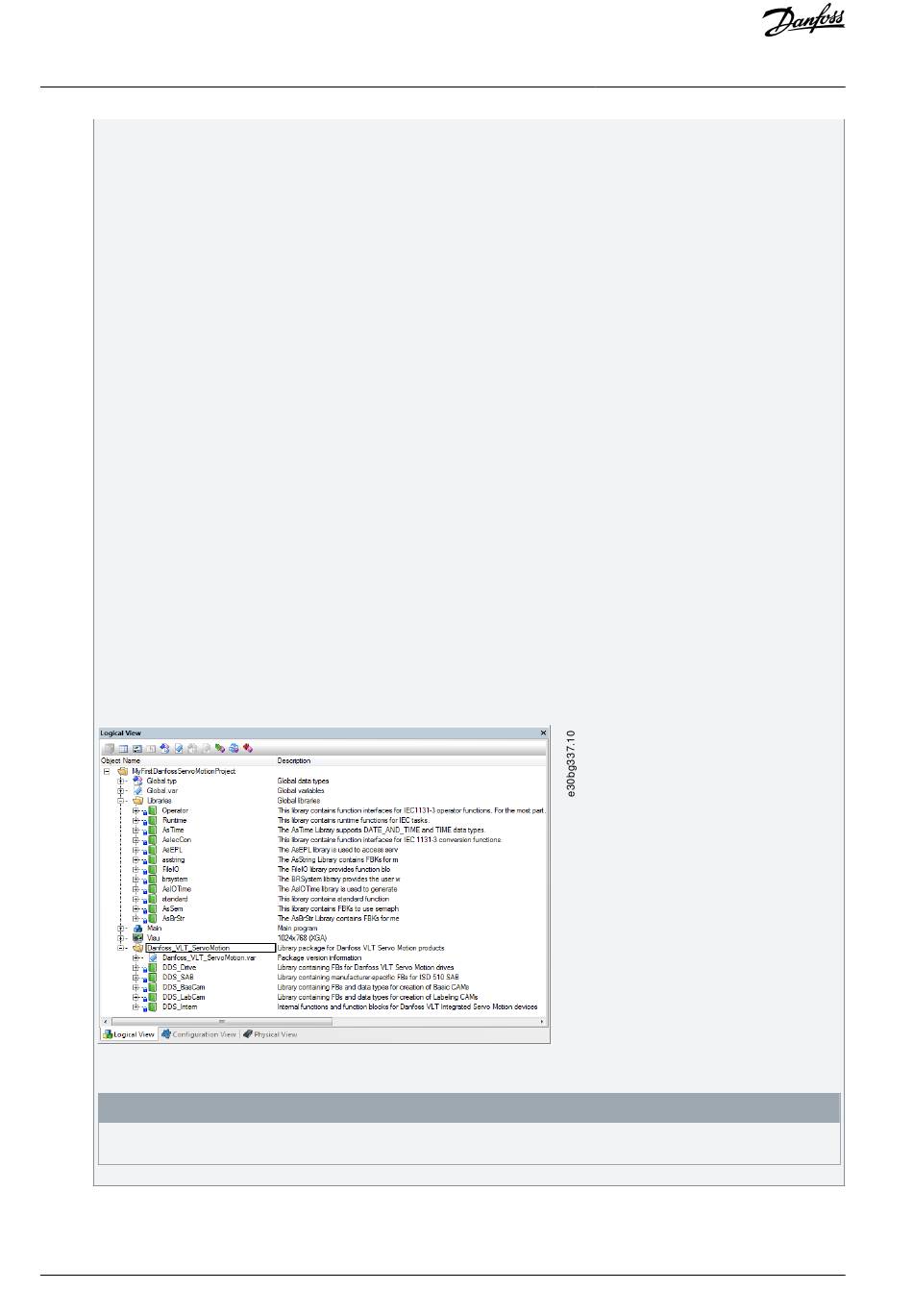Select Danfoss_VLT_ServoMotion.var tree item

point(209,957)
